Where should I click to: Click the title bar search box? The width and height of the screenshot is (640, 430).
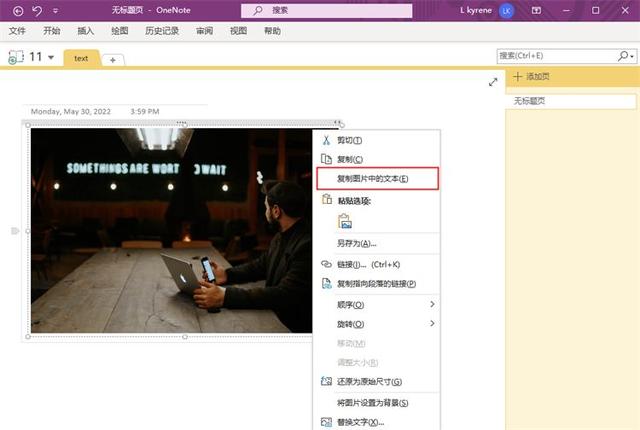pos(327,11)
